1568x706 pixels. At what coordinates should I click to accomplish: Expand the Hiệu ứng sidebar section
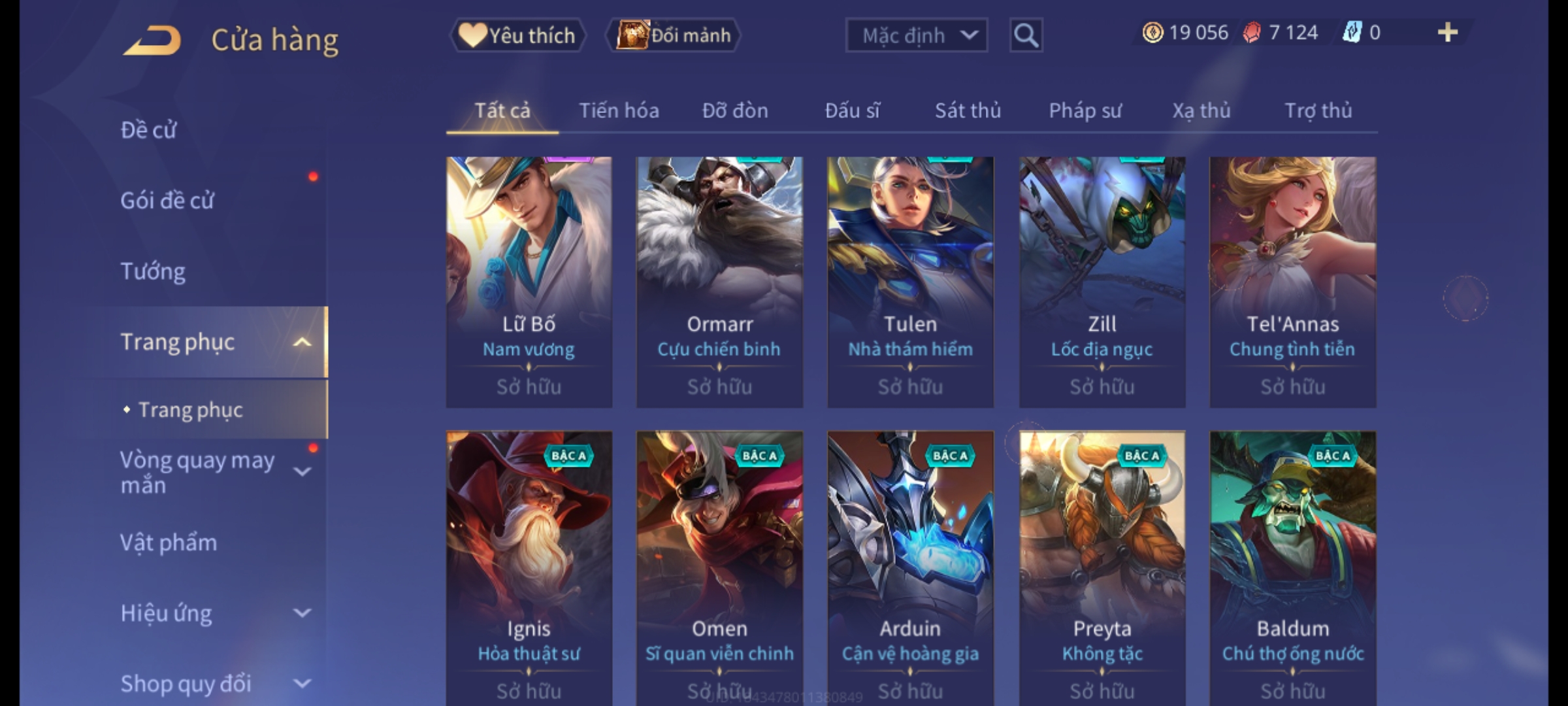302,613
